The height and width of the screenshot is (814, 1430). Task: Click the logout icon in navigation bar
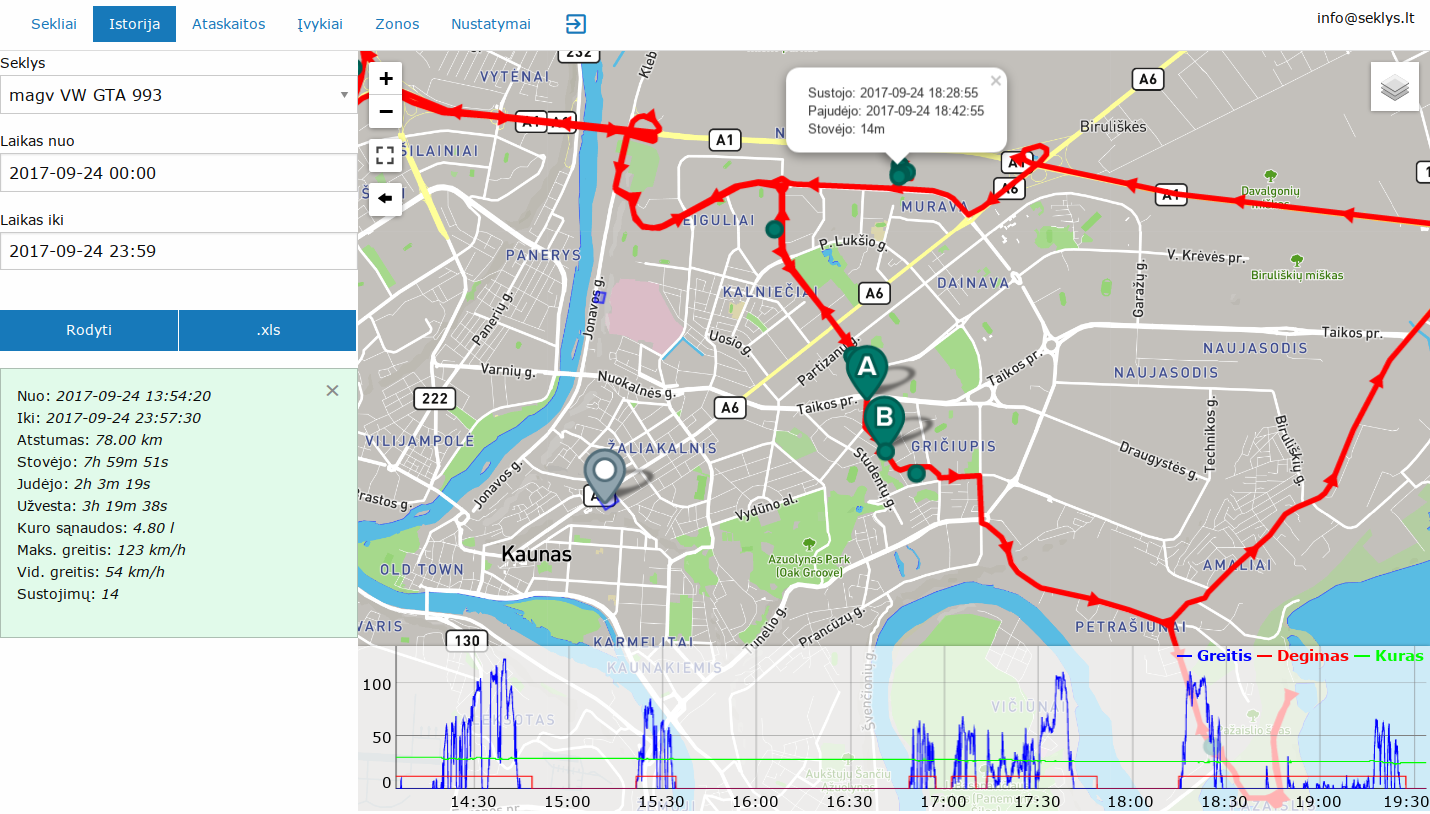[x=576, y=24]
